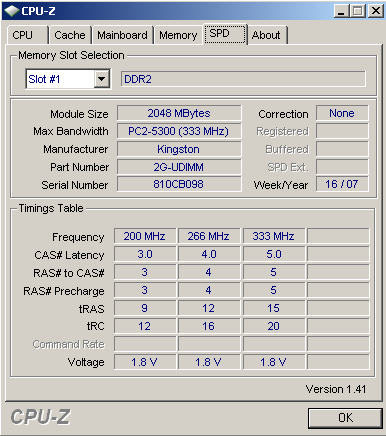Image resolution: width=386 pixels, height=436 pixels.
Task: Switch to the CPU tab
Action: (27, 35)
